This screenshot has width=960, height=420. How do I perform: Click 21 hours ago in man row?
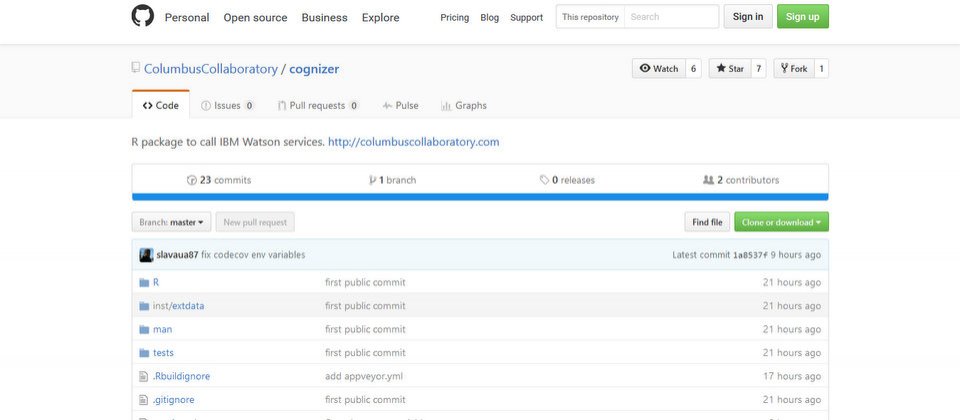pos(792,329)
